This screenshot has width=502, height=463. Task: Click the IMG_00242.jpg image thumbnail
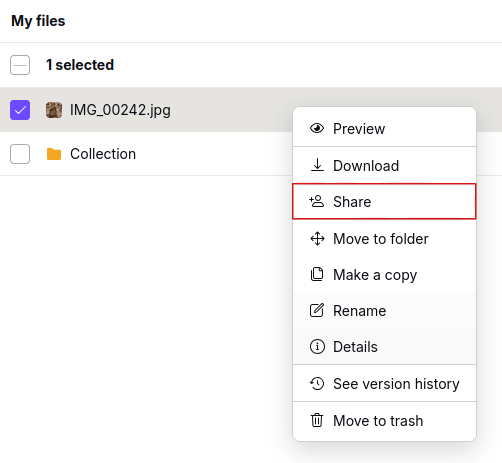click(54, 110)
